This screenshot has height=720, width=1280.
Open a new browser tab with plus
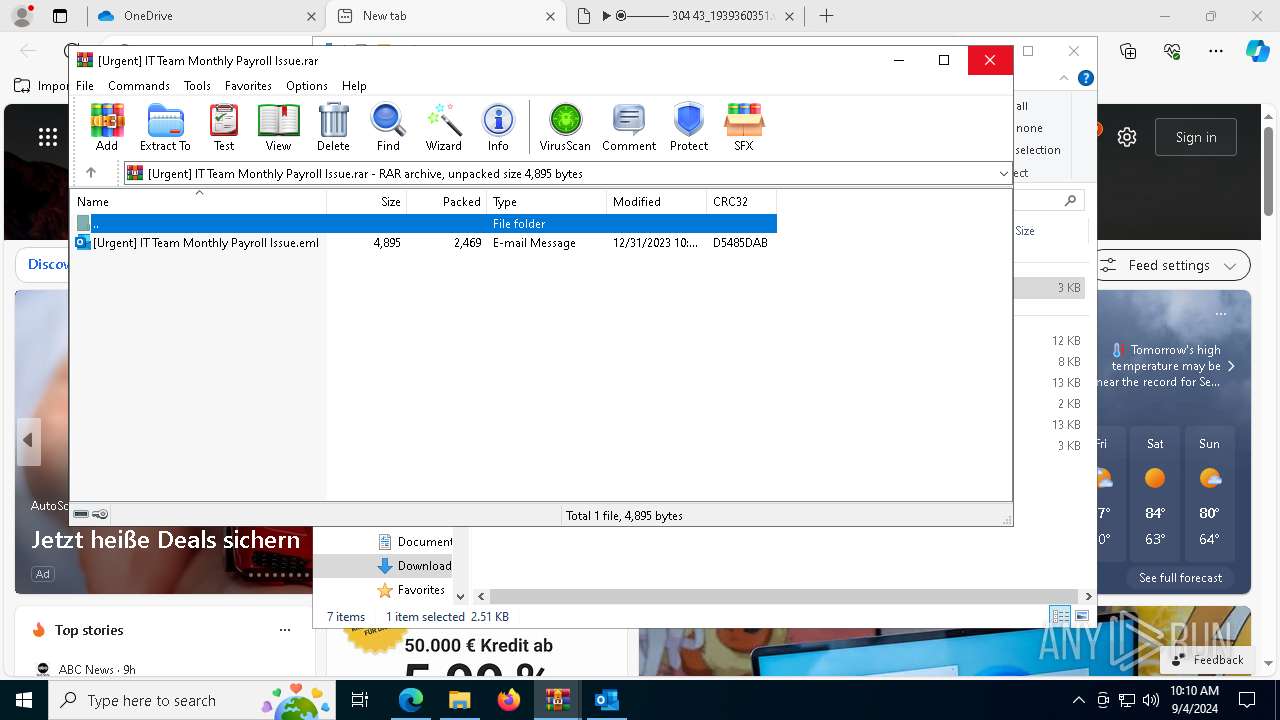pos(826,16)
